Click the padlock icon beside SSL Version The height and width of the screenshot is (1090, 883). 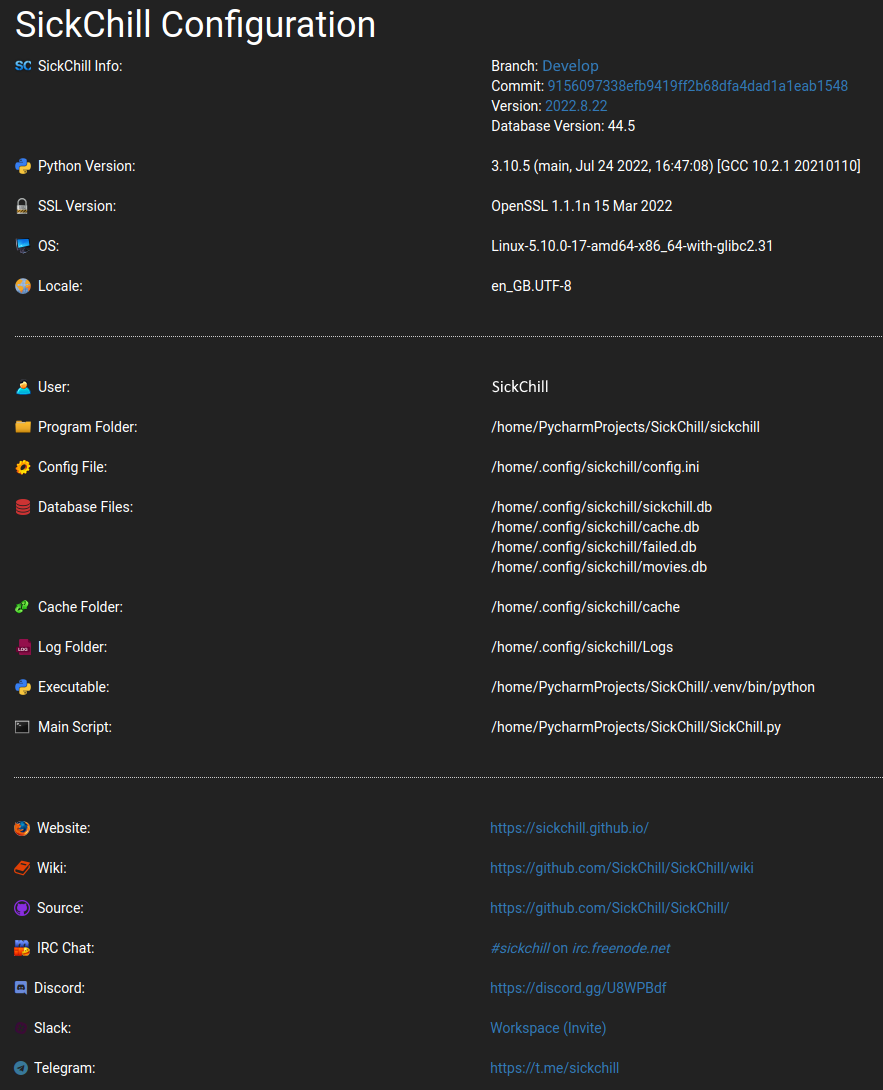pyautogui.click(x=22, y=206)
